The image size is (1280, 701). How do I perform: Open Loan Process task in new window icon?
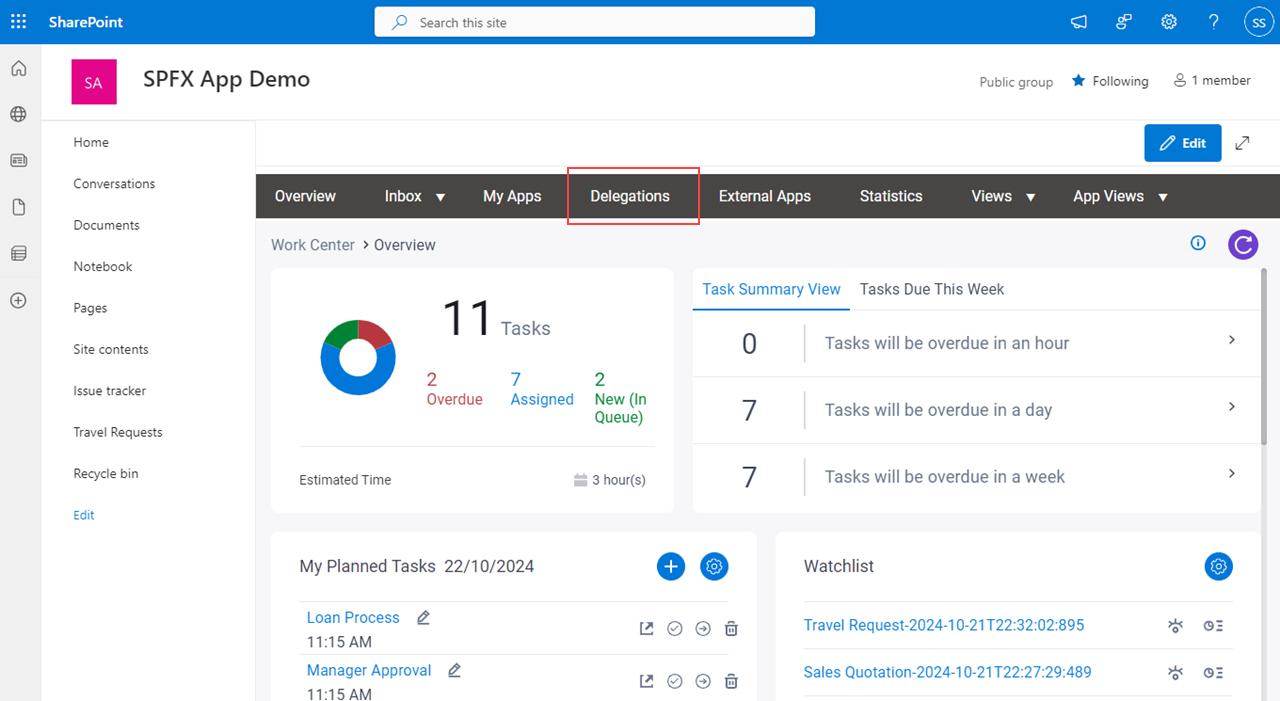[647, 629]
